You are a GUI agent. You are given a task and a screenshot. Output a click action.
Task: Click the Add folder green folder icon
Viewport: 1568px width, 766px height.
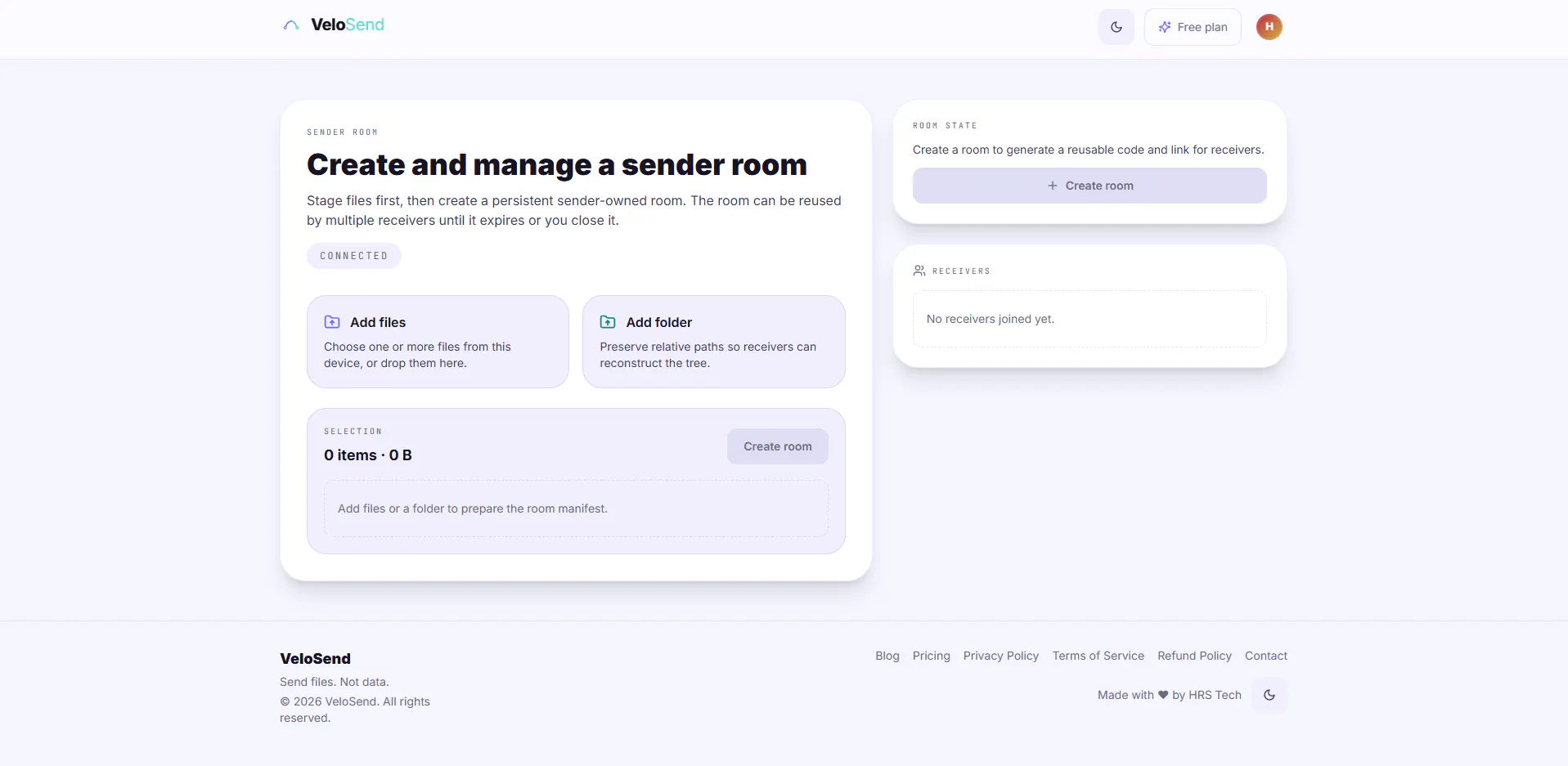point(608,322)
